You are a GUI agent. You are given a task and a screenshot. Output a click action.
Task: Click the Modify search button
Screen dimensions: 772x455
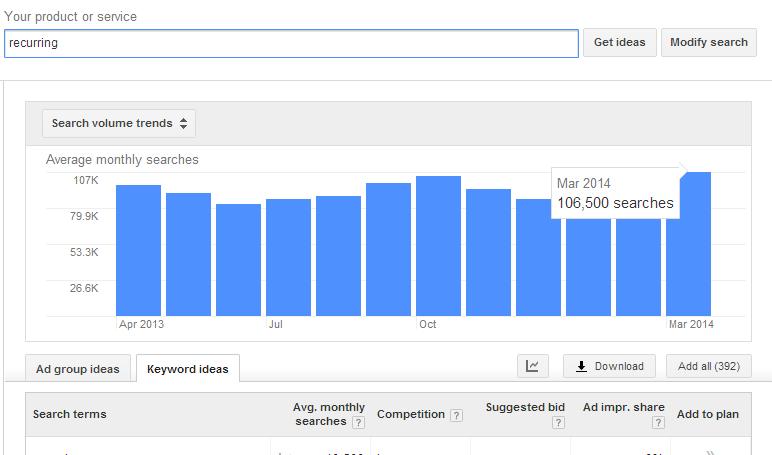coord(708,42)
